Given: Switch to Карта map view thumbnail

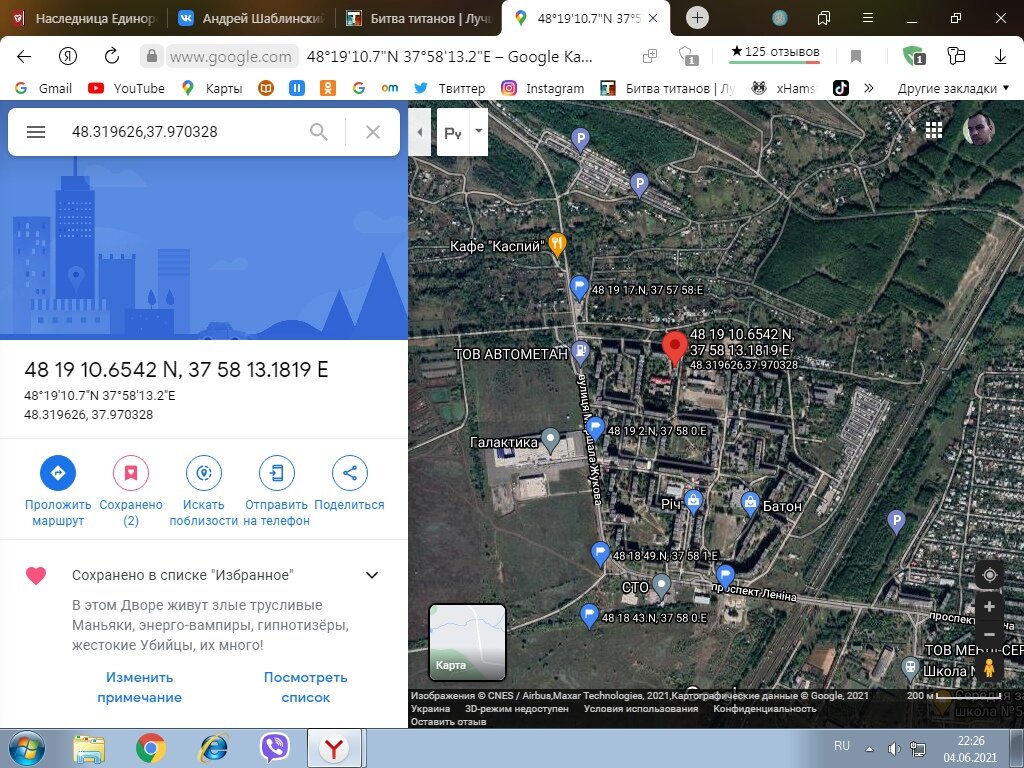Looking at the screenshot, I should (x=467, y=643).
